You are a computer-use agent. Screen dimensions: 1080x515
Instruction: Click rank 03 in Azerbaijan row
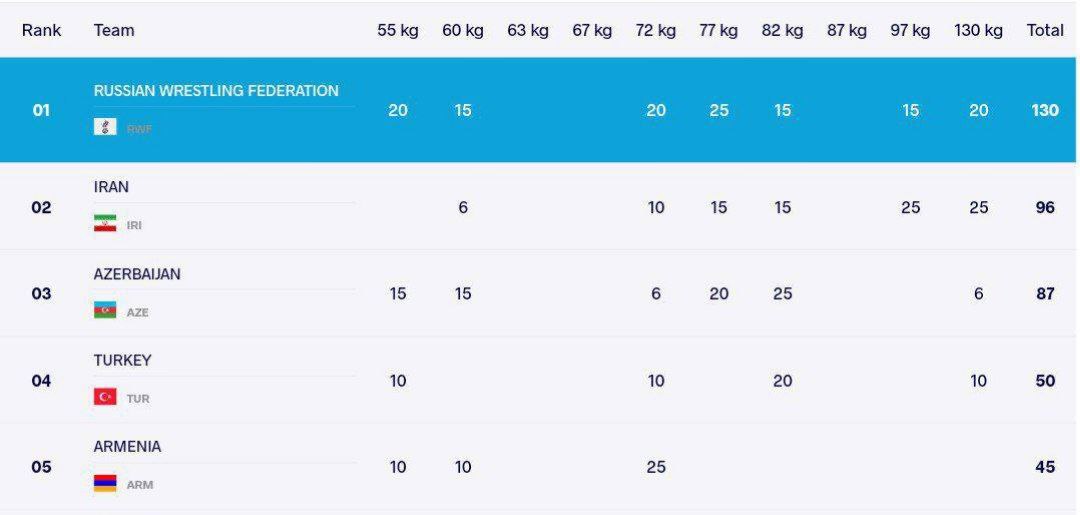41,294
